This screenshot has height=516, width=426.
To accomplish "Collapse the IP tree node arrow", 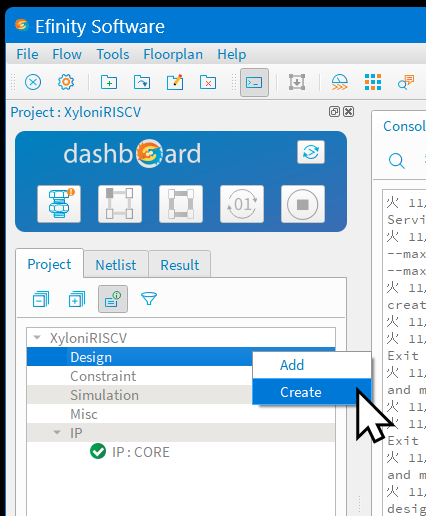I will [57, 433].
